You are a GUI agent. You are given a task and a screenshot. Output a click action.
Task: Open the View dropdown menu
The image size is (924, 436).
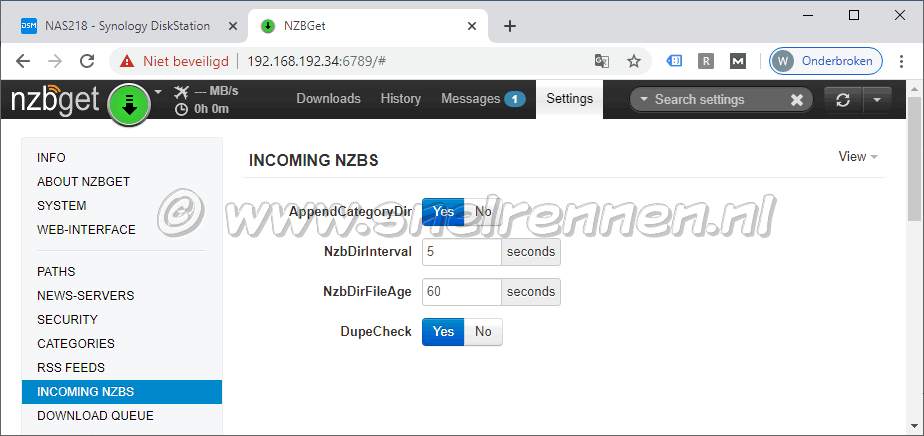[858, 156]
